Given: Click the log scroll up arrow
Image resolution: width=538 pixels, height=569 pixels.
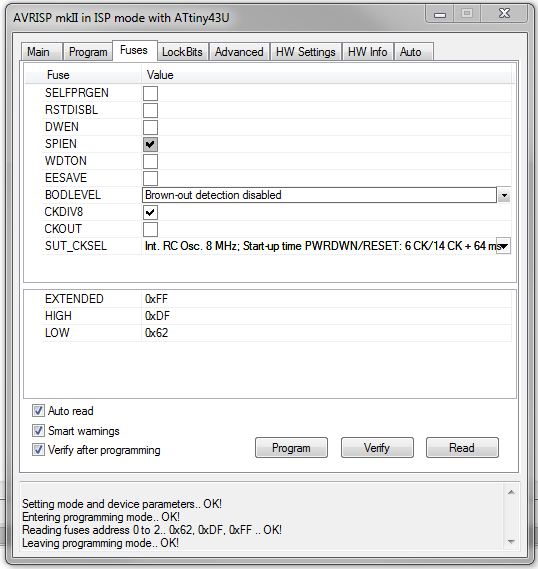Looking at the screenshot, I should click(x=511, y=492).
